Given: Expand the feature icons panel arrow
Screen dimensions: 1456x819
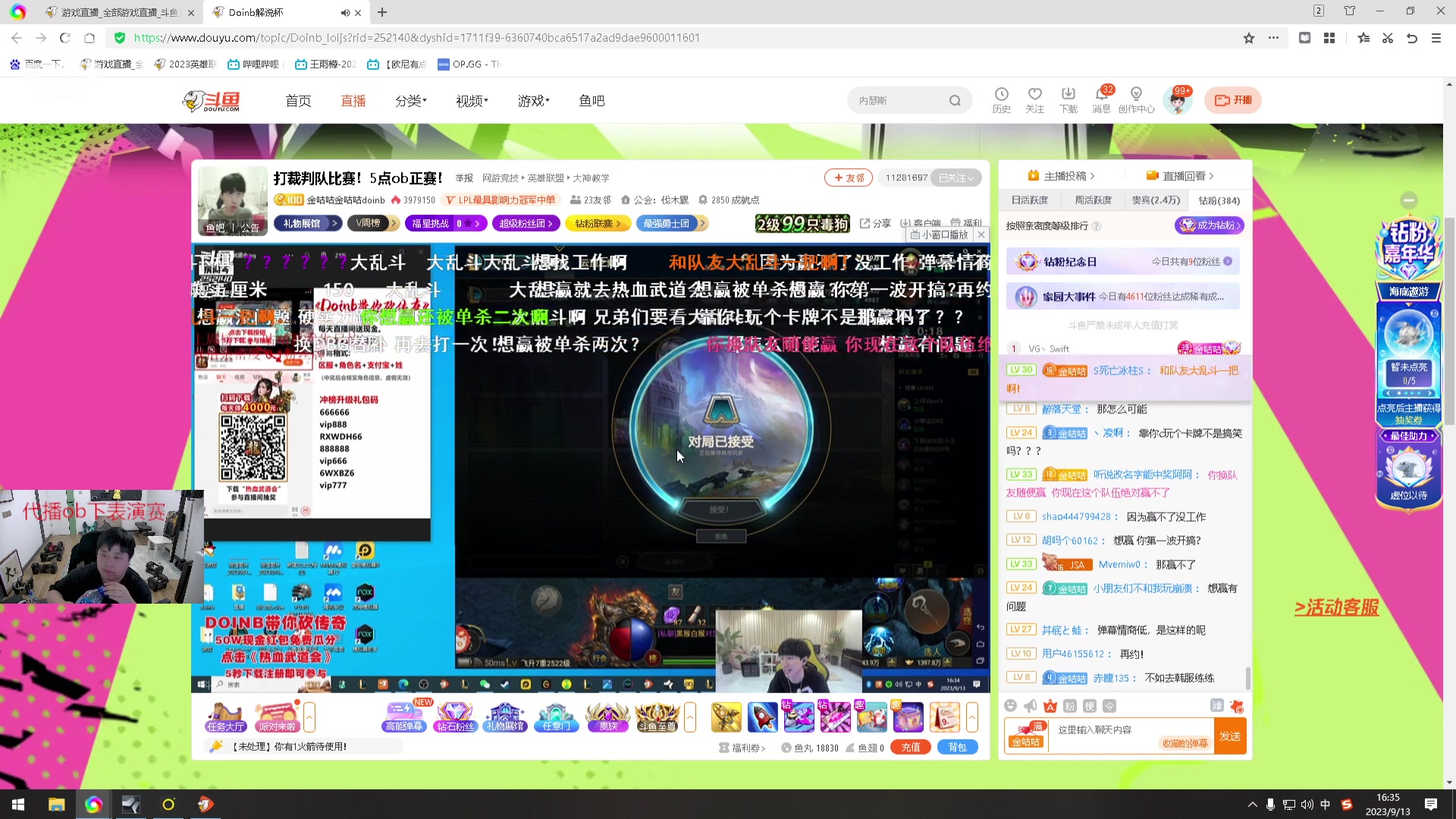Looking at the screenshot, I should click(x=690, y=717).
